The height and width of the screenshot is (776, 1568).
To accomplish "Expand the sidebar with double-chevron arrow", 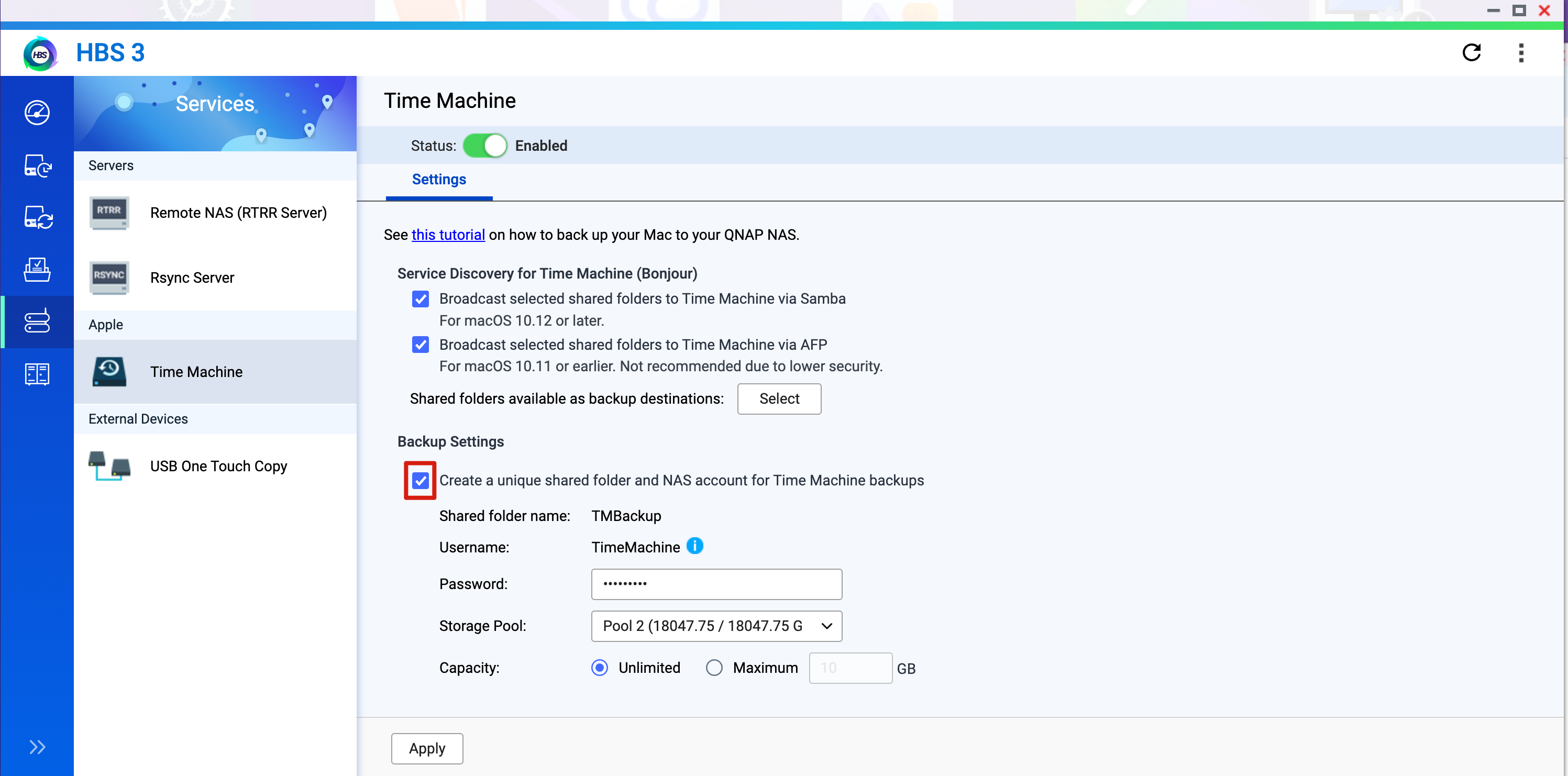I will click(x=37, y=747).
